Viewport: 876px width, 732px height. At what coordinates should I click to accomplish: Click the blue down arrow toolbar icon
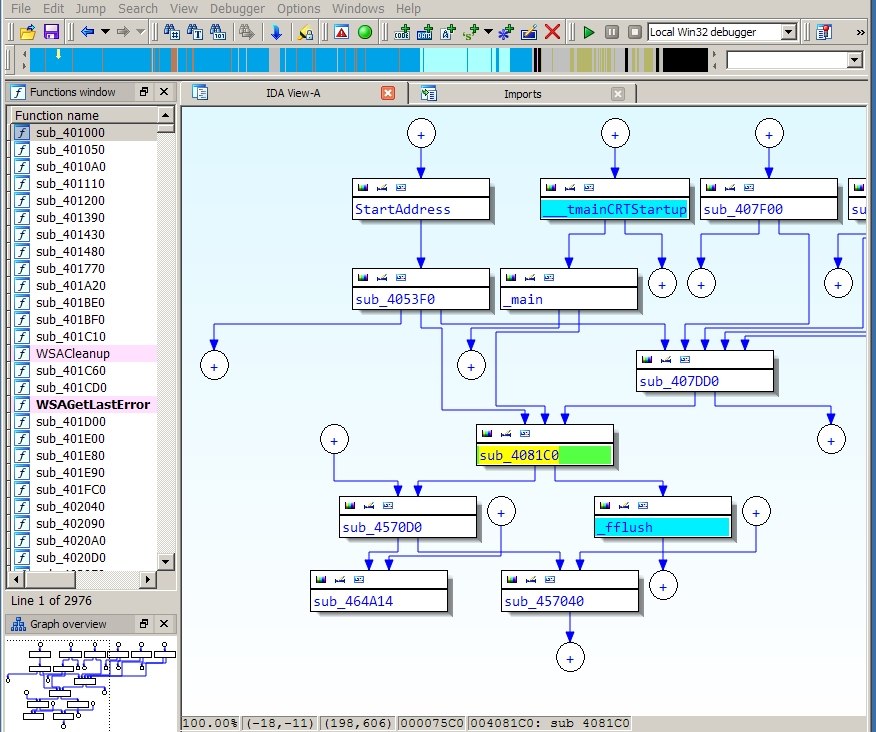(276, 32)
